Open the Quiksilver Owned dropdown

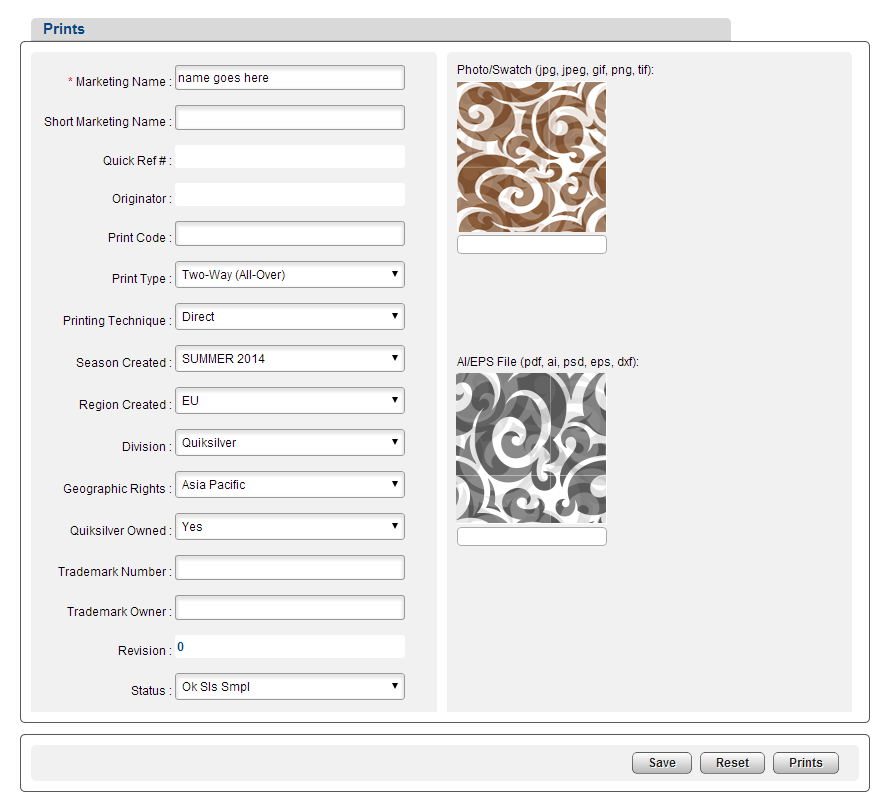(289, 527)
